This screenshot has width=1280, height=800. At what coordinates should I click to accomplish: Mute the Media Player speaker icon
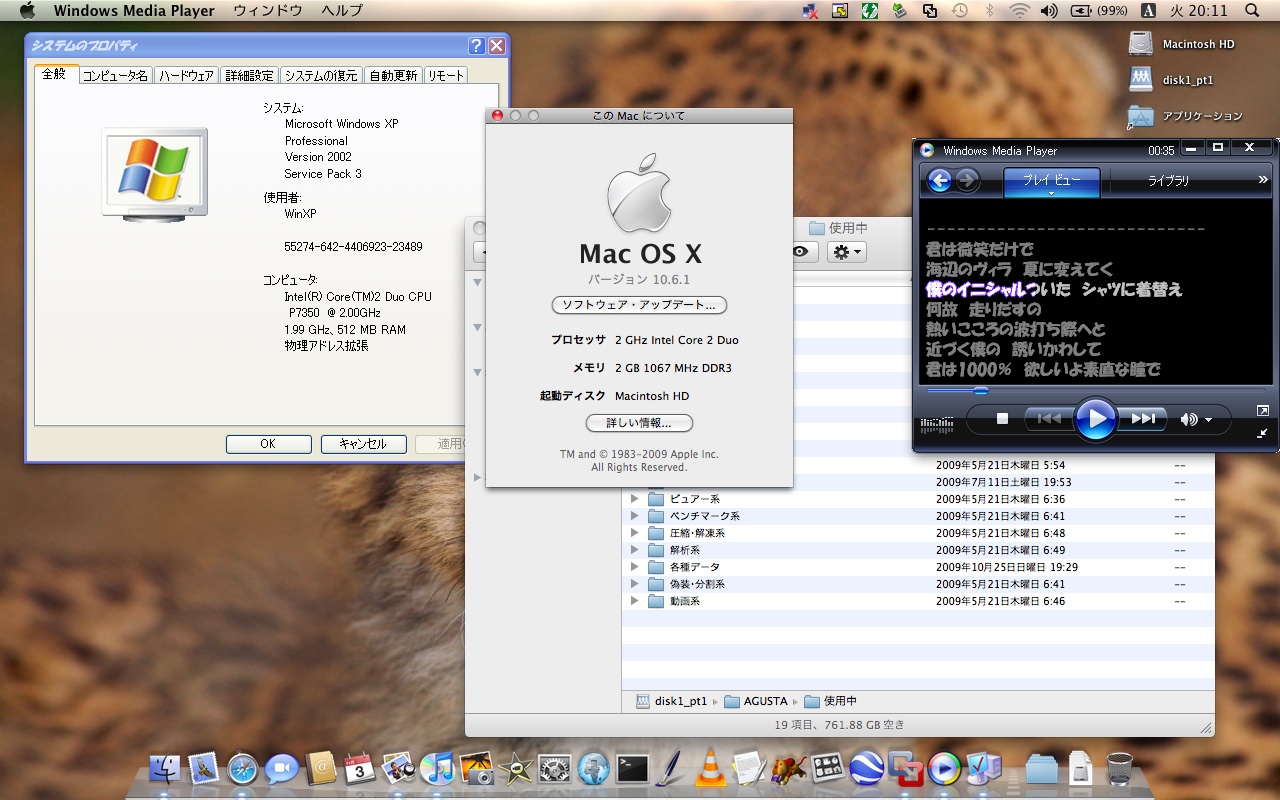pos(1188,420)
